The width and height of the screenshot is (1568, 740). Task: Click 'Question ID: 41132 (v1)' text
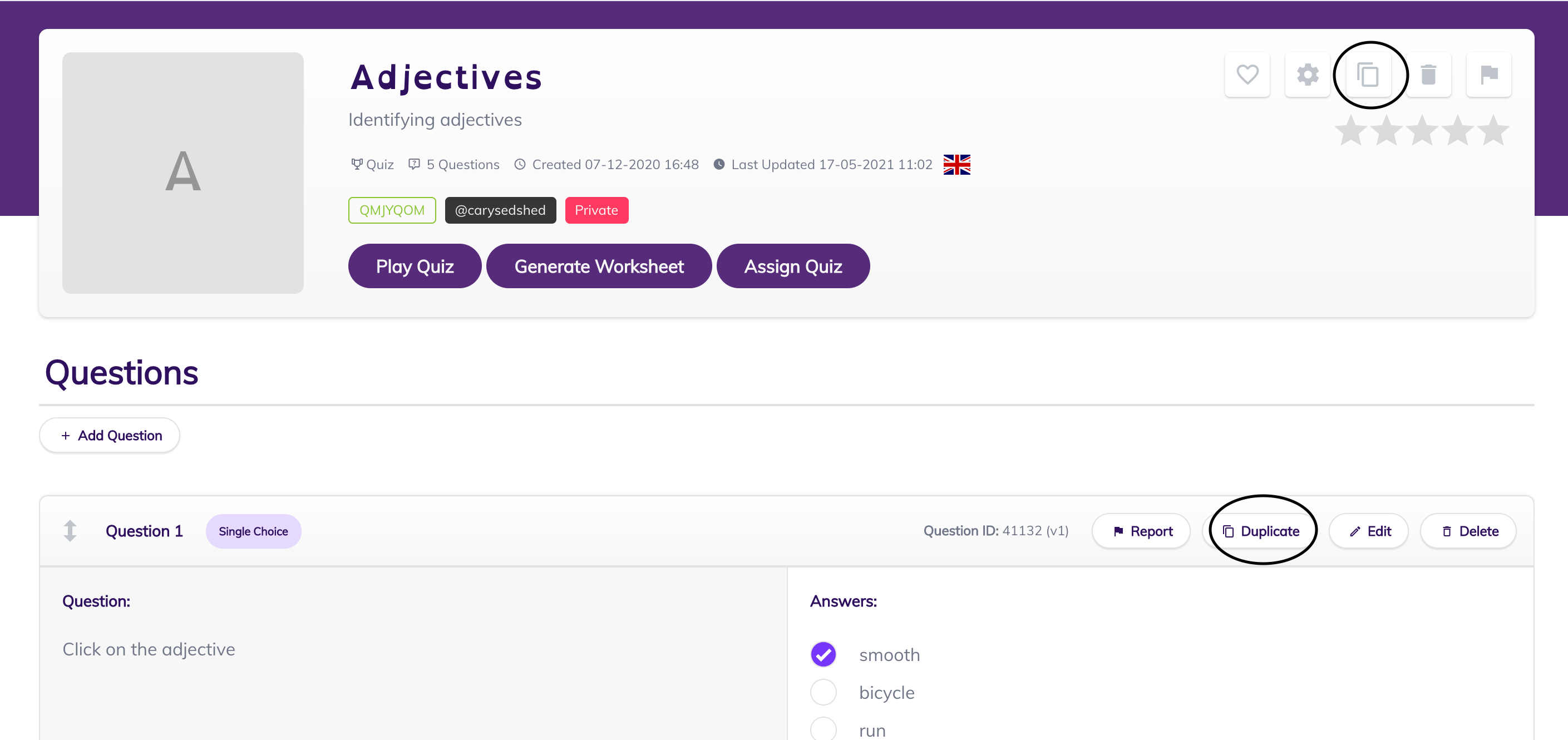996,531
